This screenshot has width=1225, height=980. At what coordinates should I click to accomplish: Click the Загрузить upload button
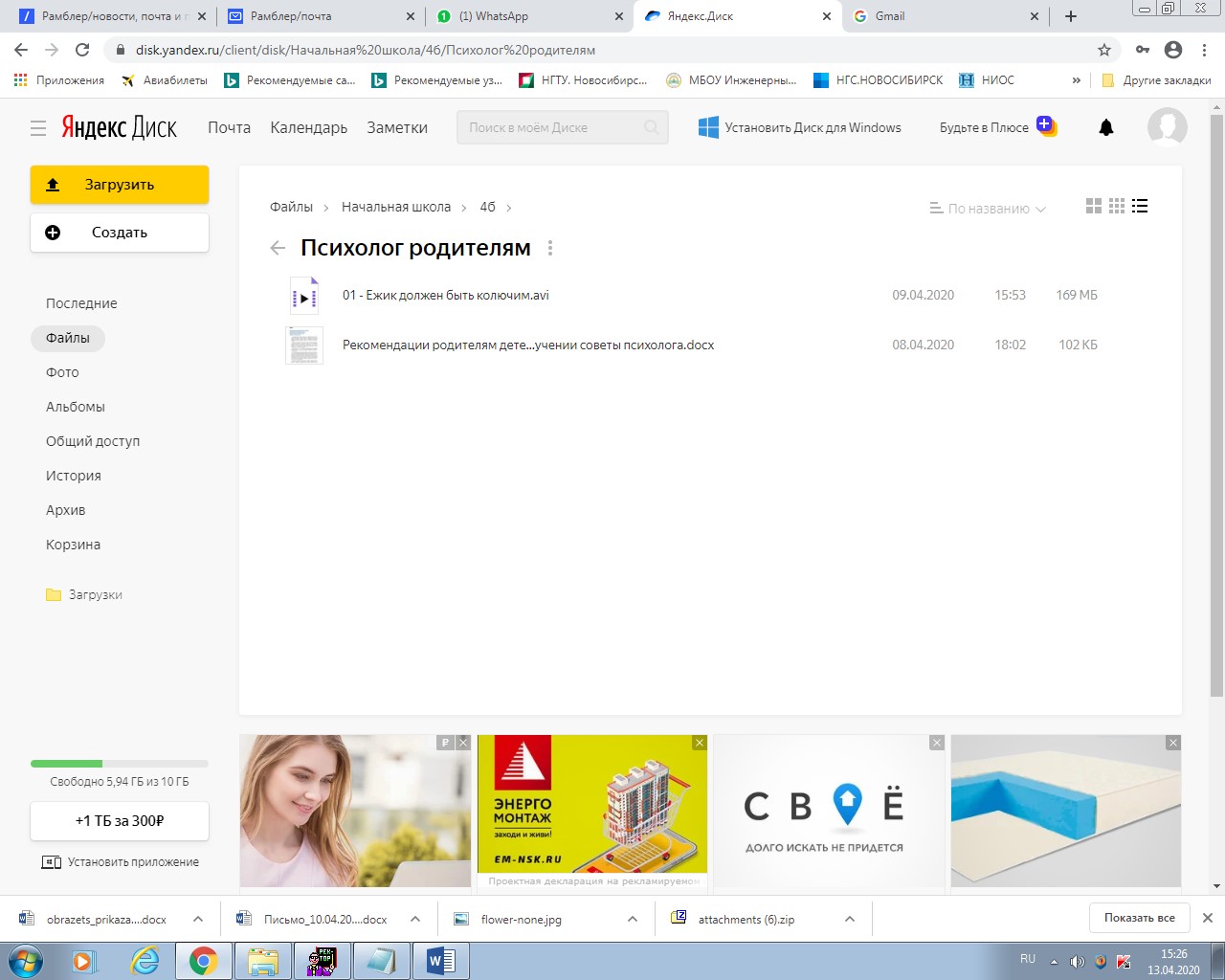click(120, 185)
